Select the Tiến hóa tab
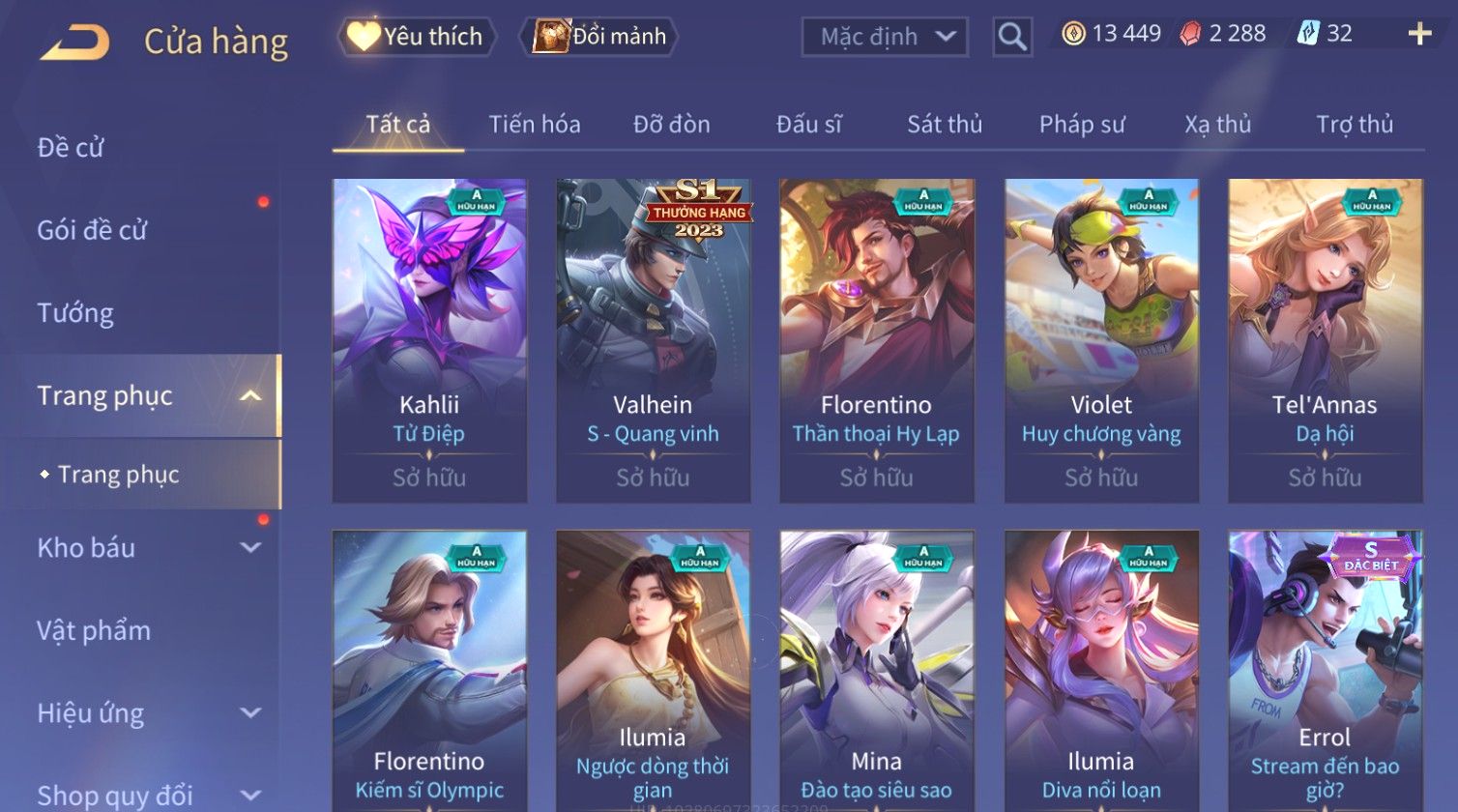Screen dimensions: 1458x812 535,124
